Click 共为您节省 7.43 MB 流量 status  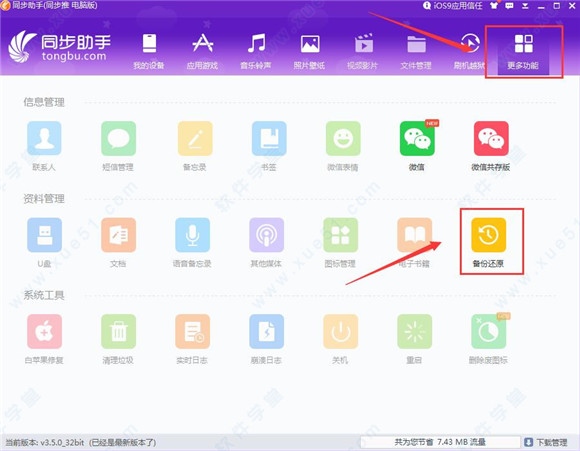(440, 442)
